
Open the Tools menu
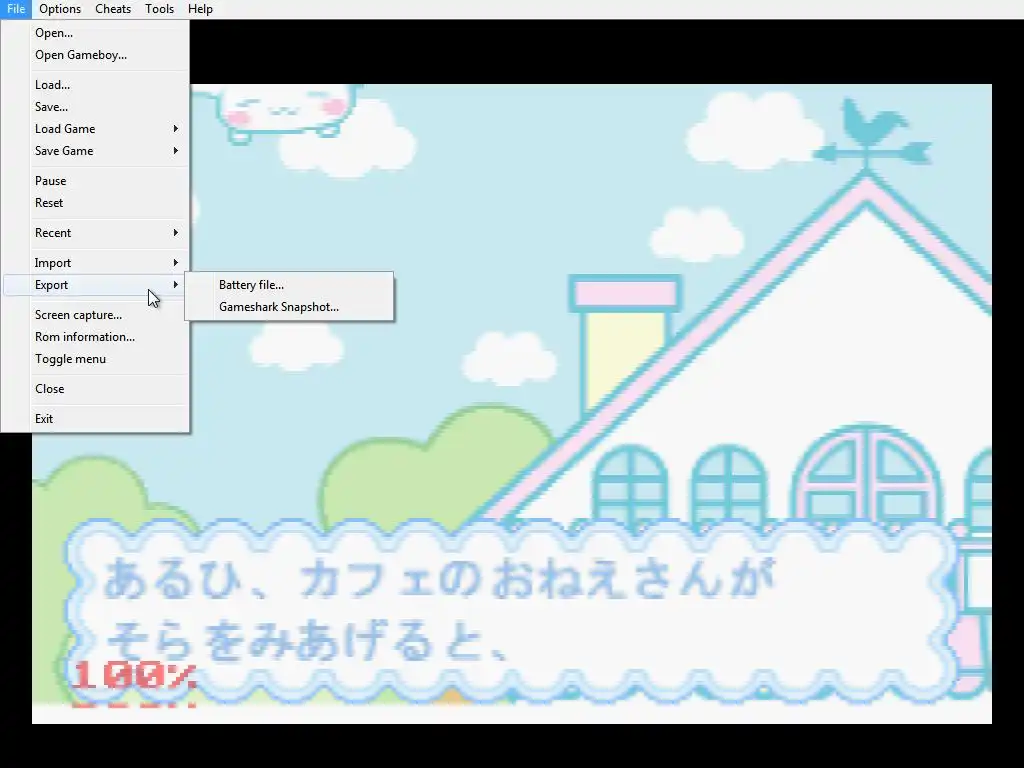tap(159, 9)
